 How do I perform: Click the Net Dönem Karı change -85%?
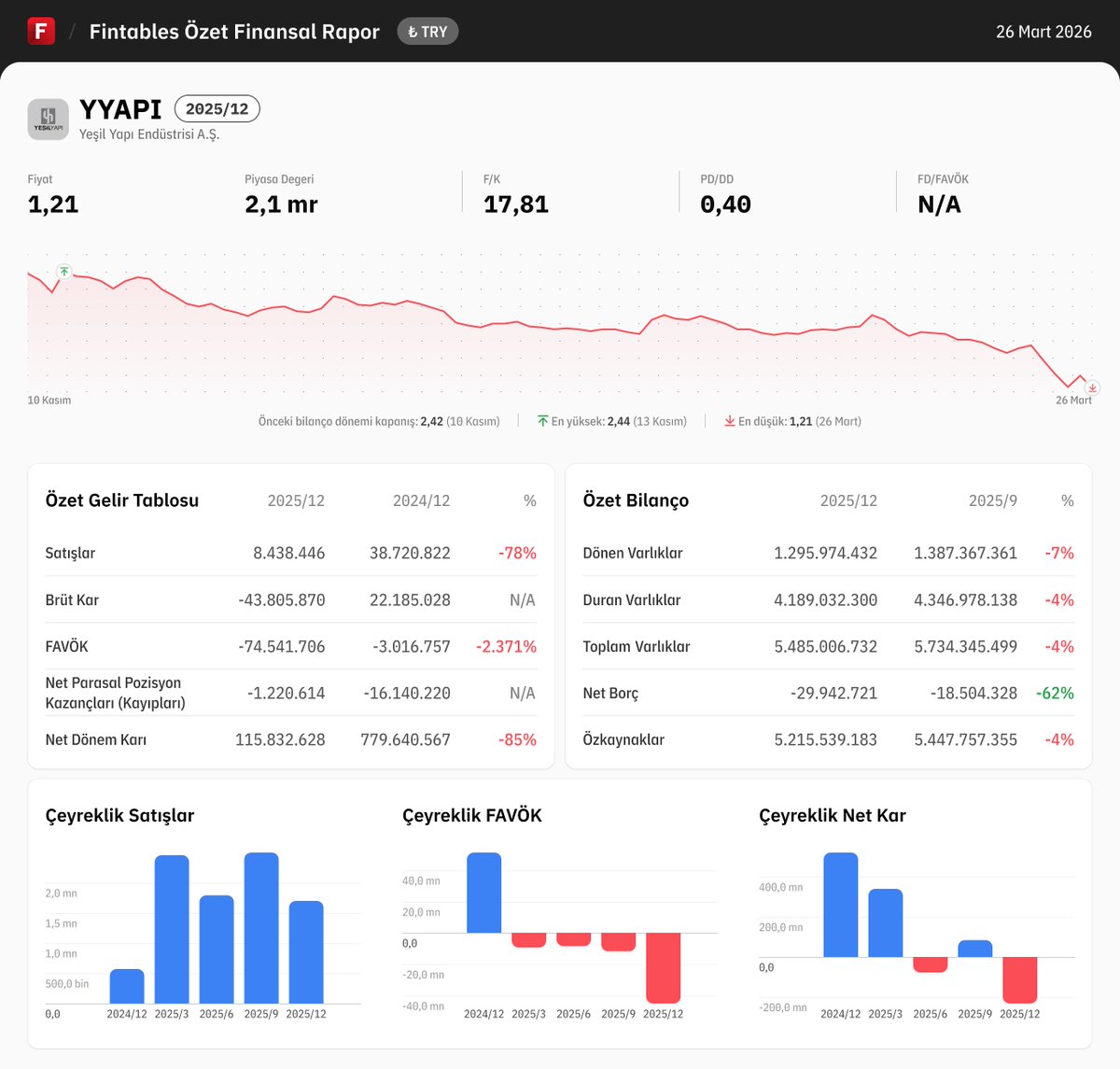pos(517,739)
